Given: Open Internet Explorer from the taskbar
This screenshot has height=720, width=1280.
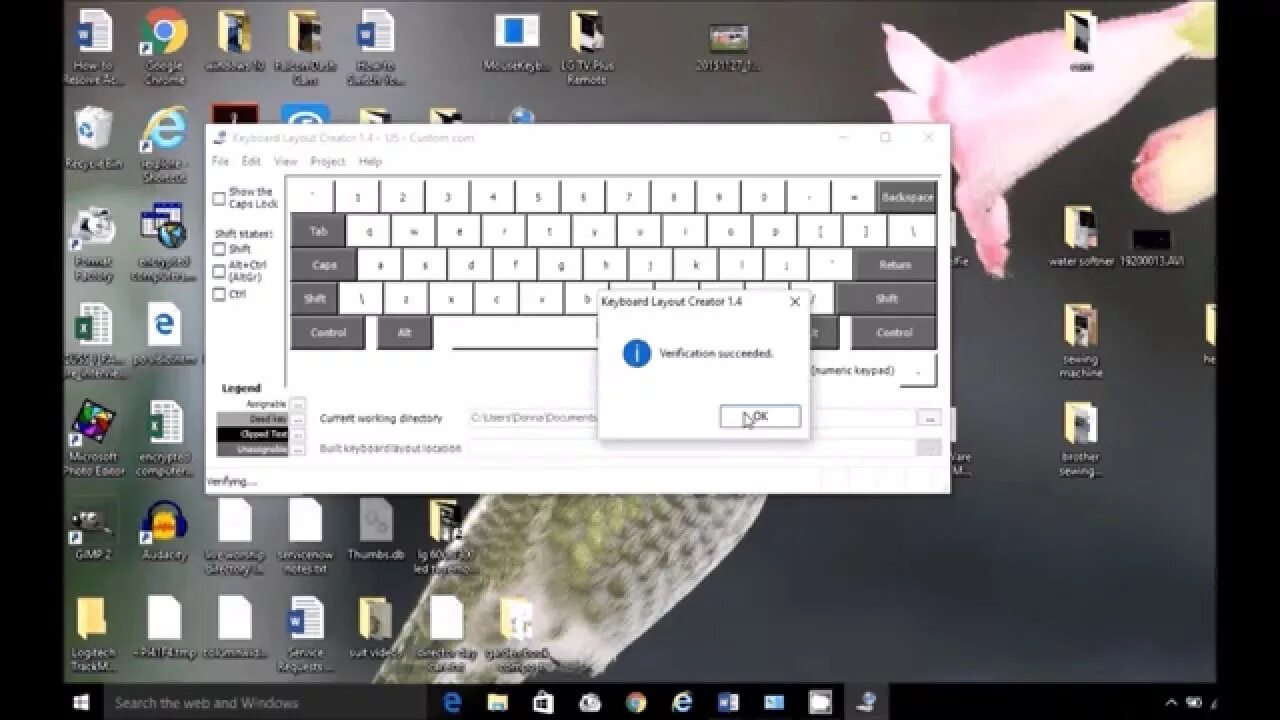Looking at the screenshot, I should pyautogui.click(x=682, y=702).
